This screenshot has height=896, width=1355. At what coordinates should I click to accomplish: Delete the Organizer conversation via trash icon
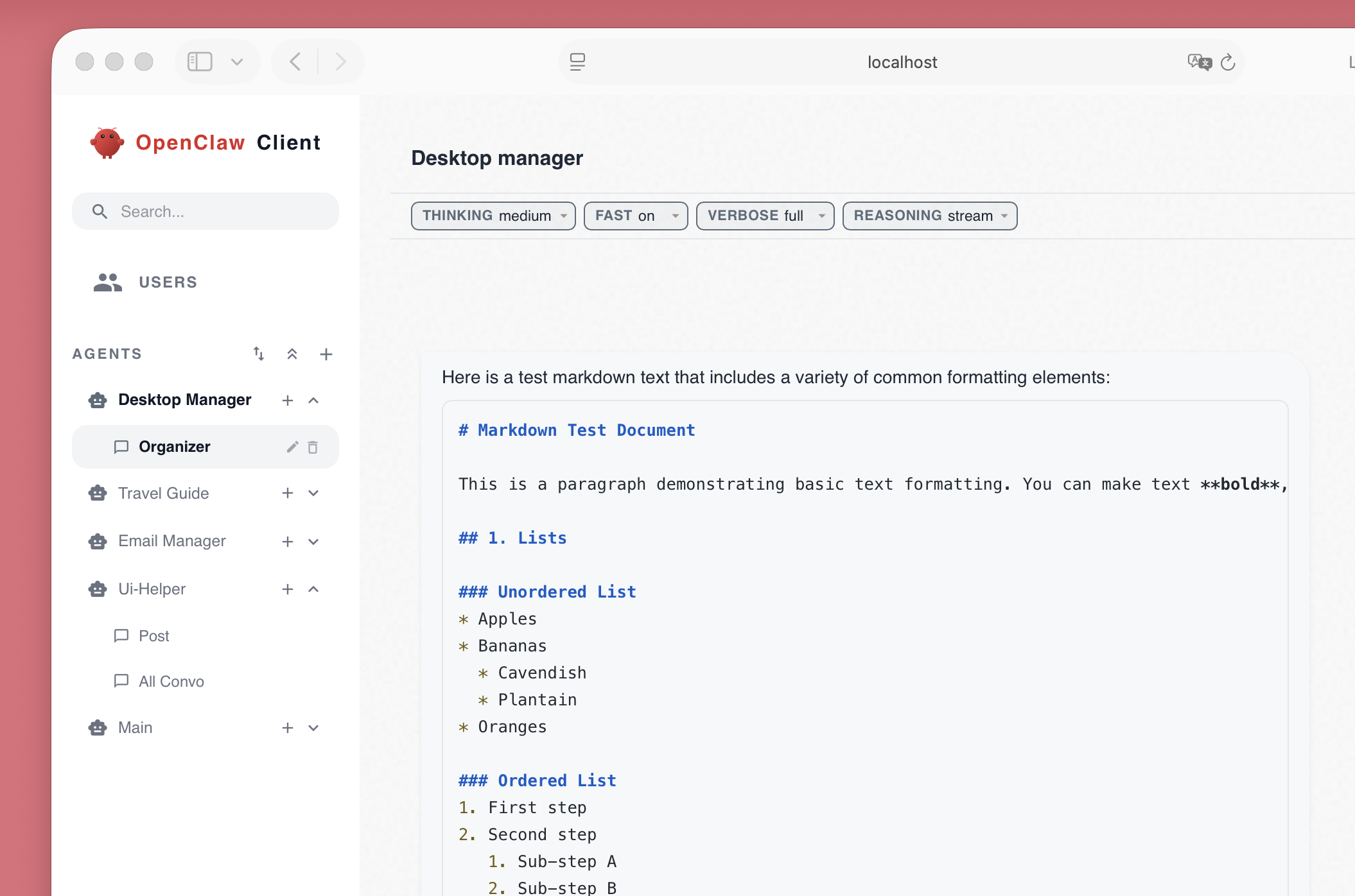click(x=313, y=447)
